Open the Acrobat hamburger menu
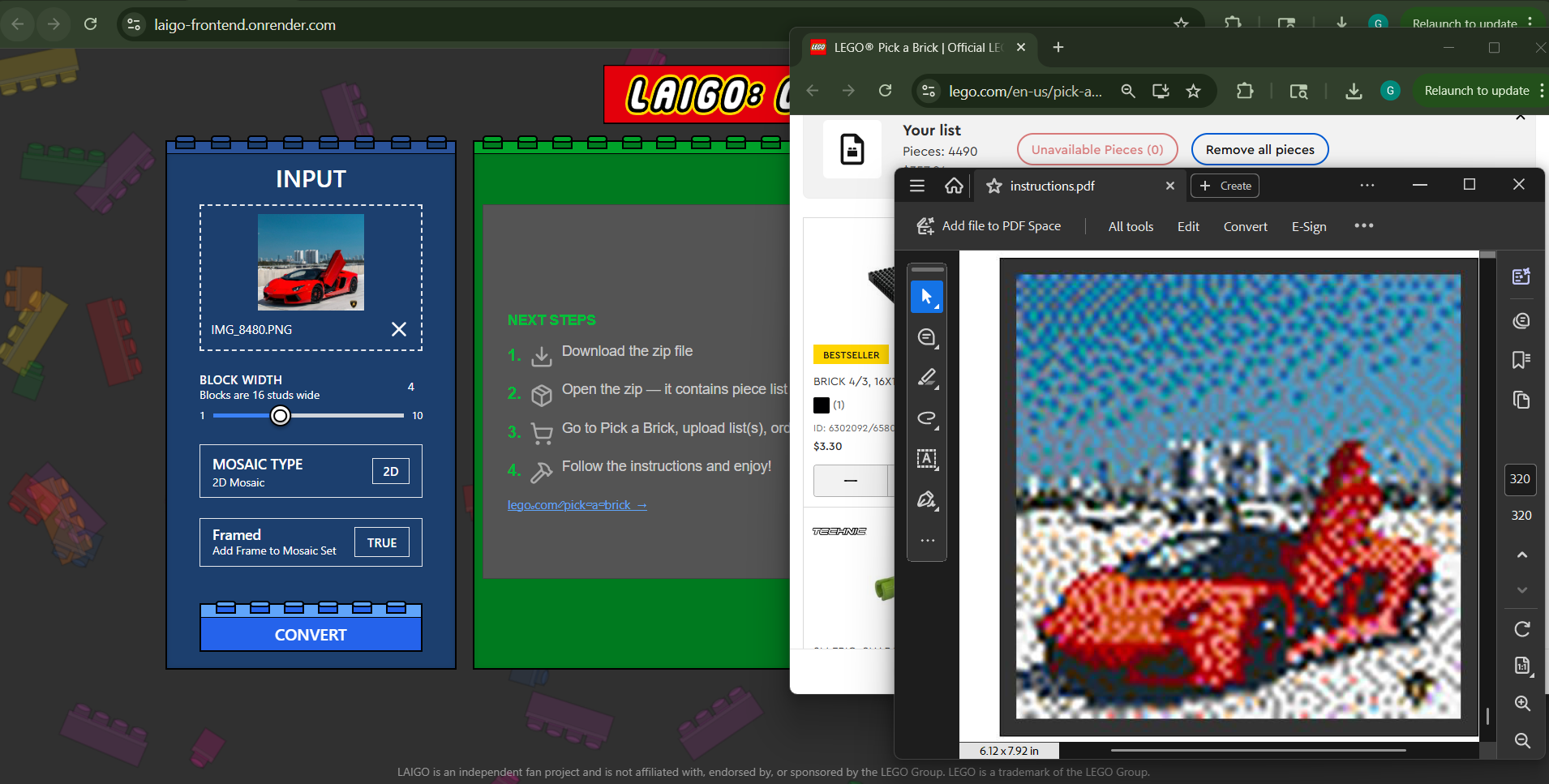The width and height of the screenshot is (1549, 784). click(917, 186)
